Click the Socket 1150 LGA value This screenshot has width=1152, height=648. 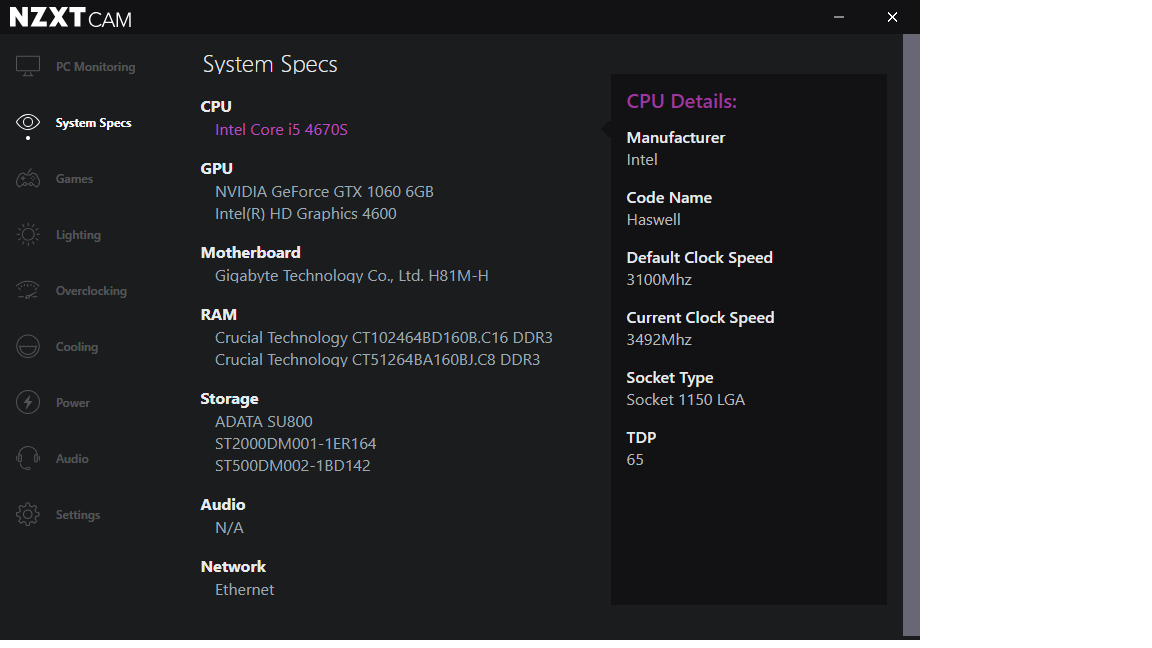point(685,400)
